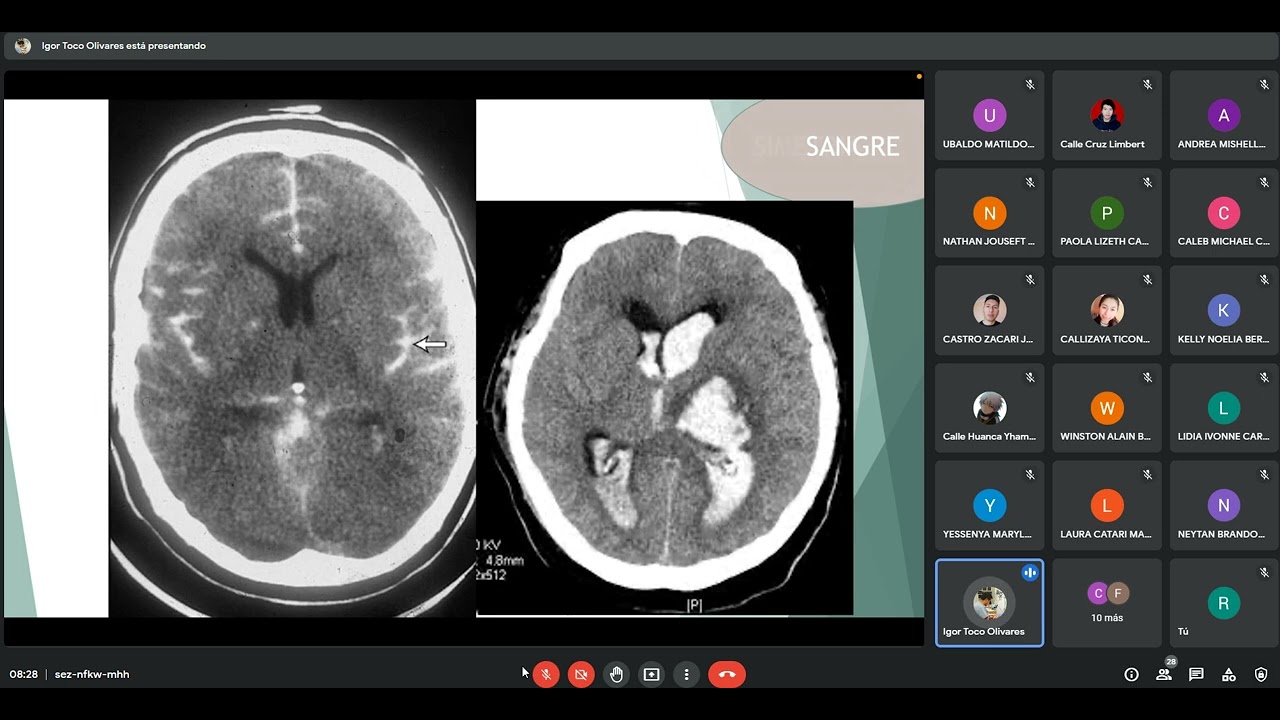Click muted mic icon on CASTRO ZACARI tile

pyautogui.click(x=1030, y=280)
